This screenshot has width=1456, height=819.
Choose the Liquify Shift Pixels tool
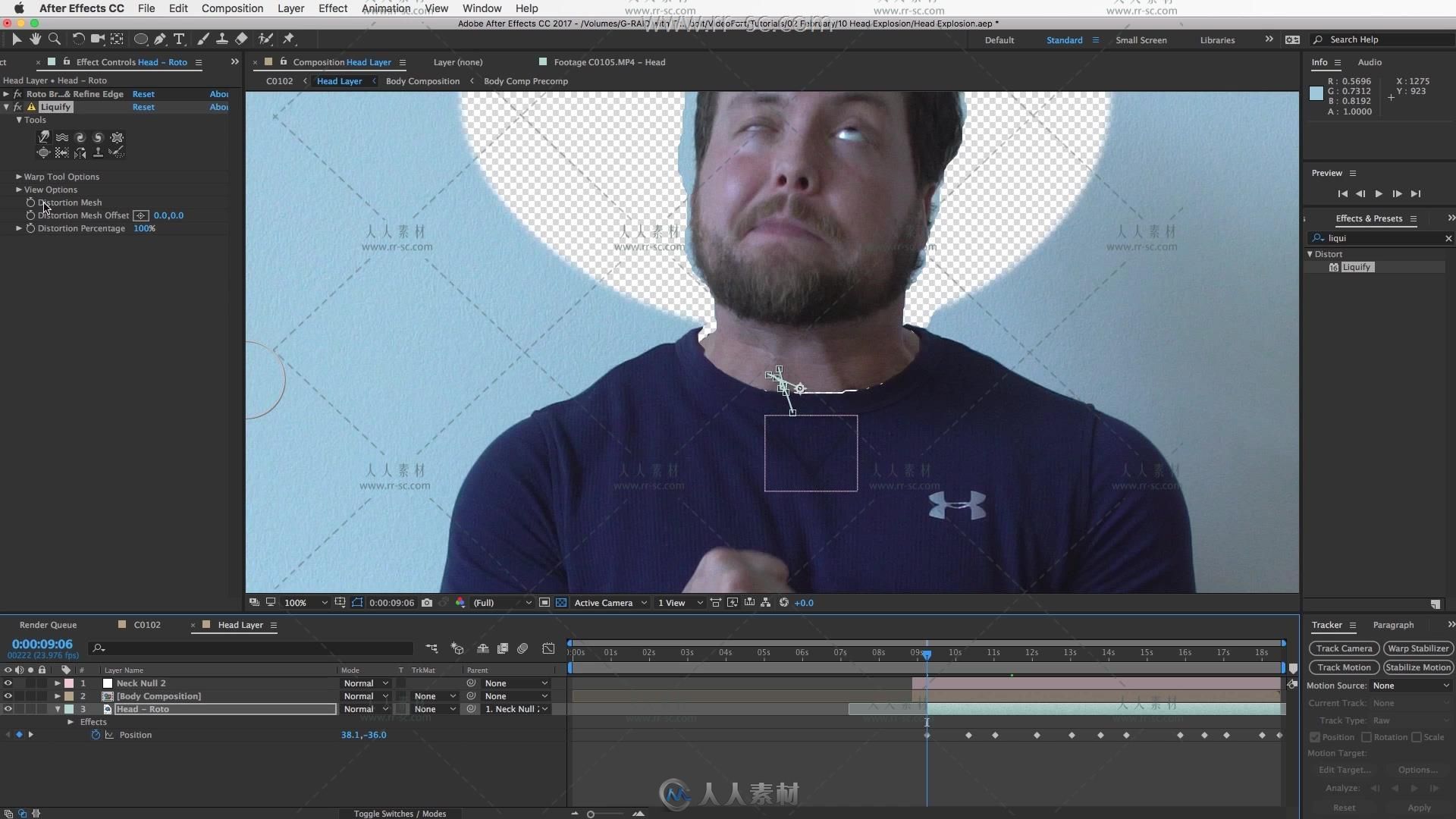coord(62,152)
